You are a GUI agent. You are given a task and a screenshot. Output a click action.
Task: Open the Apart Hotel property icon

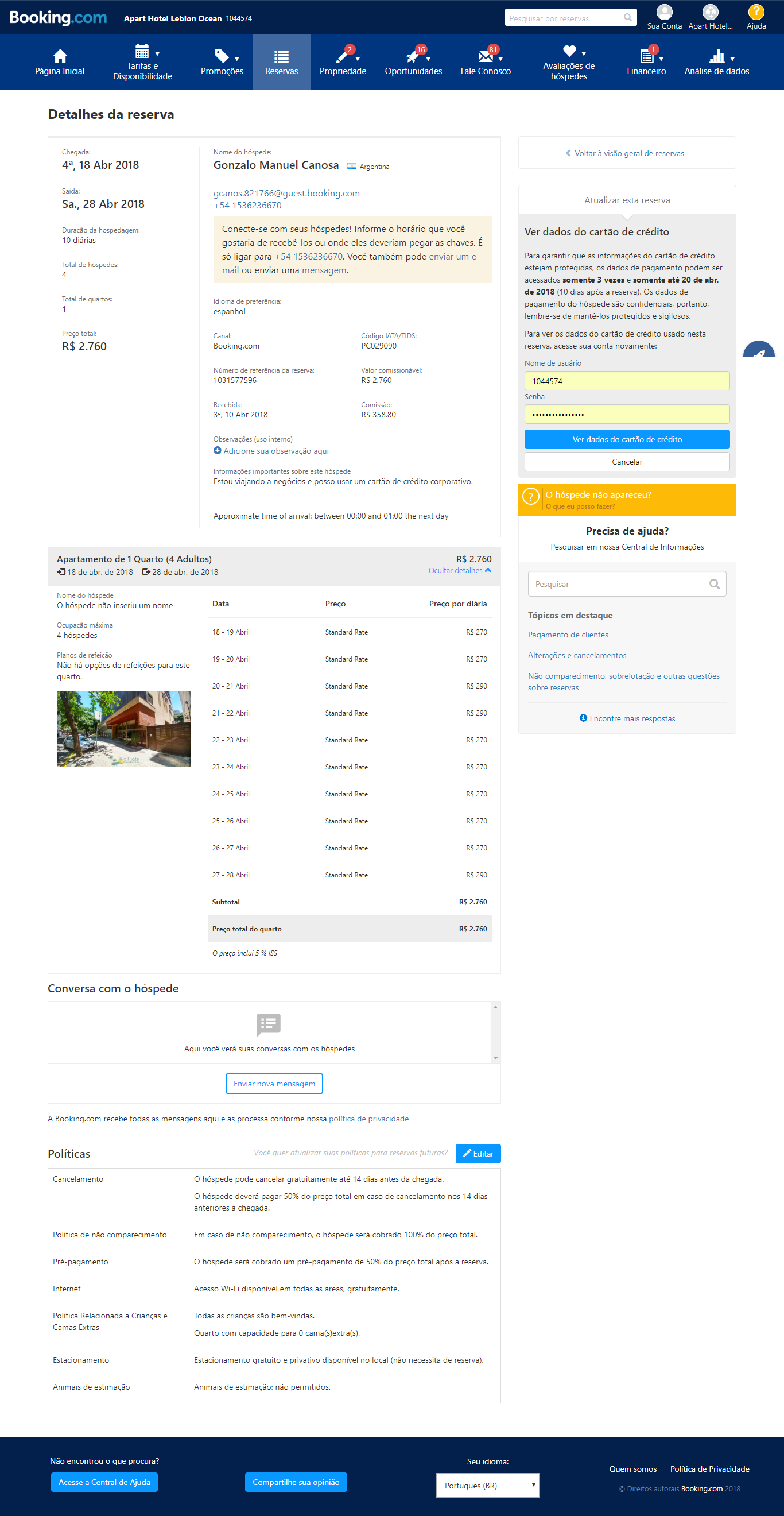point(711,11)
